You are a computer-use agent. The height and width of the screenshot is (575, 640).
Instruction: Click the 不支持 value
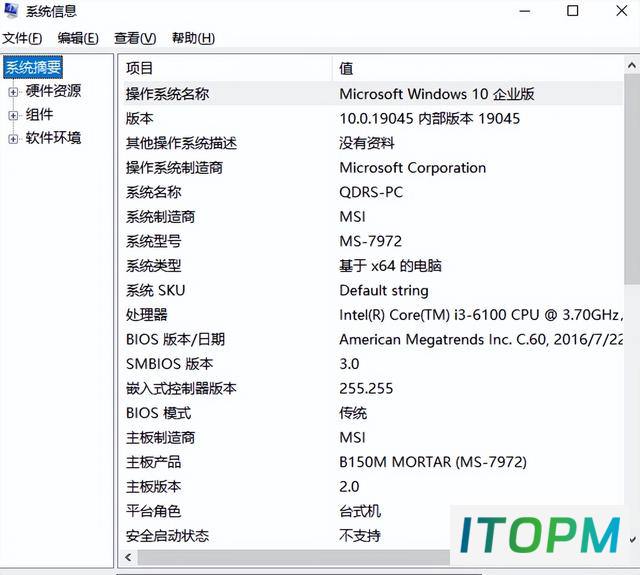[360, 535]
